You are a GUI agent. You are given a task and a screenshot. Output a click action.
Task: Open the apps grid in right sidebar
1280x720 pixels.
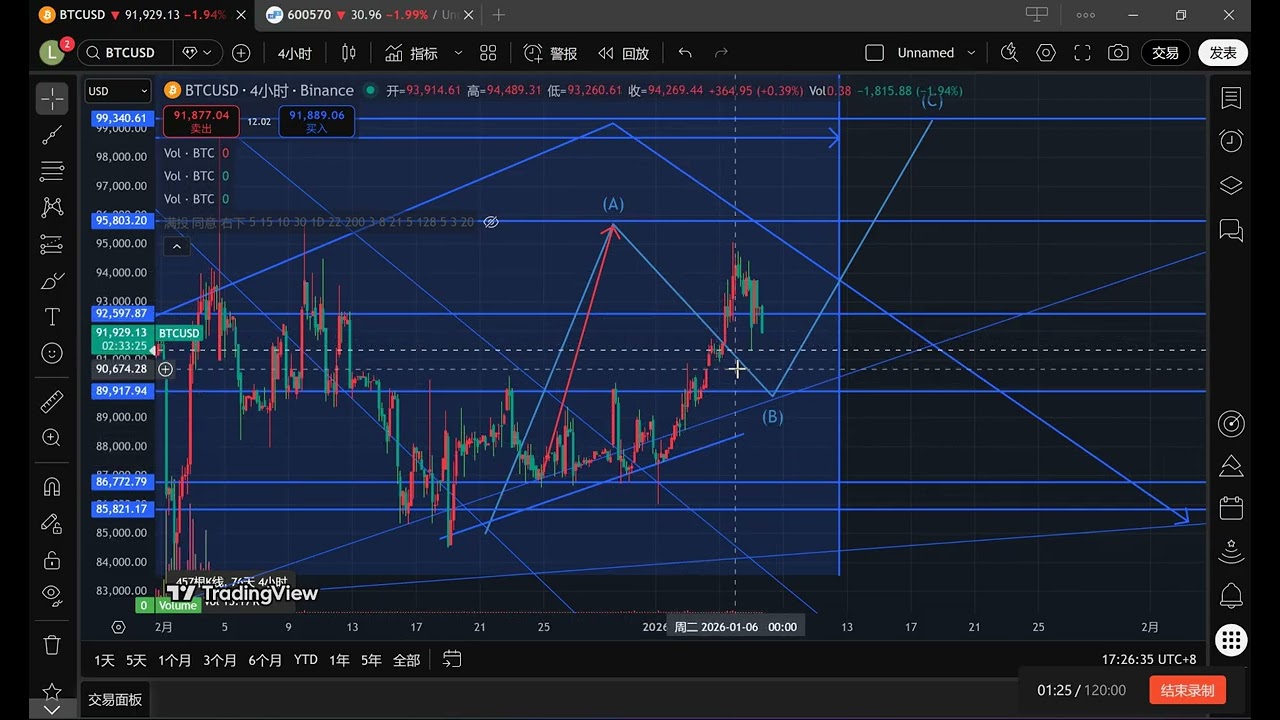(x=1231, y=640)
